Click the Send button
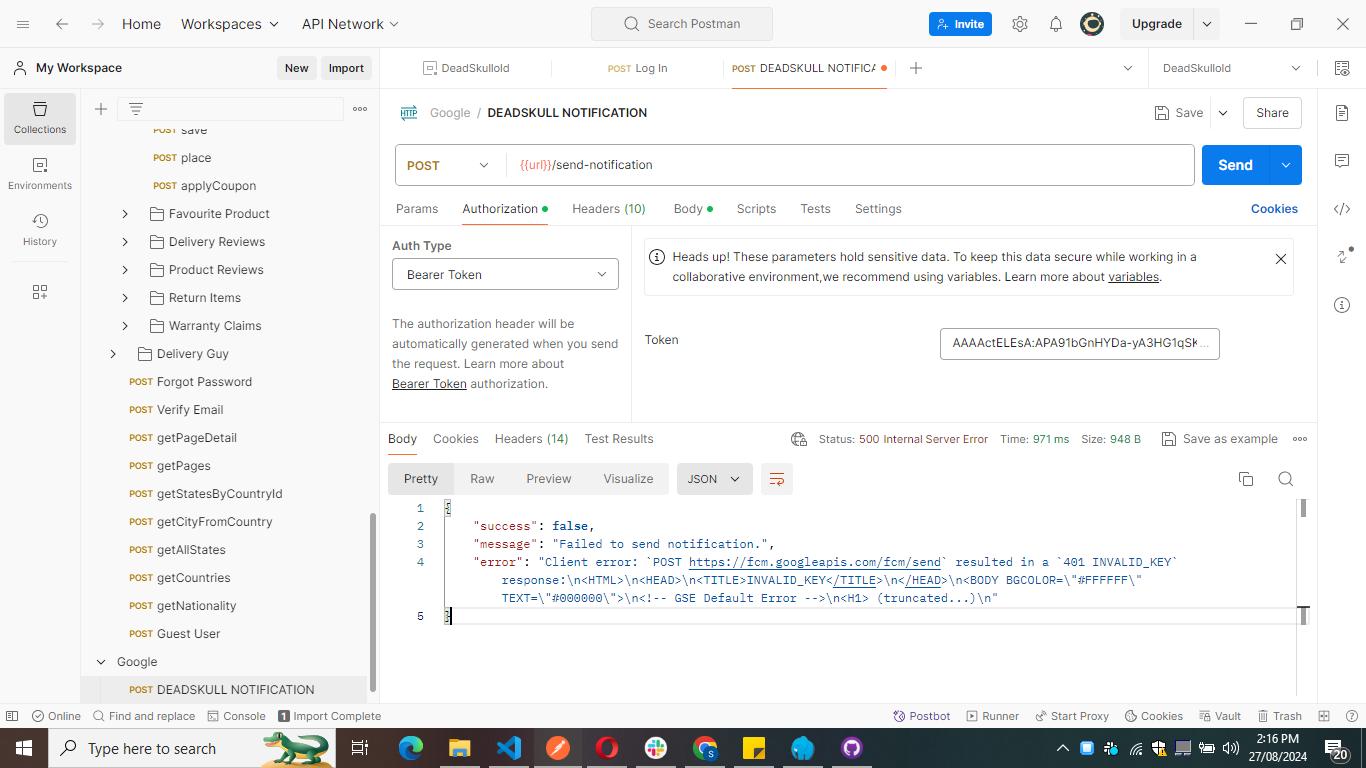The image size is (1366, 768). point(1235,165)
